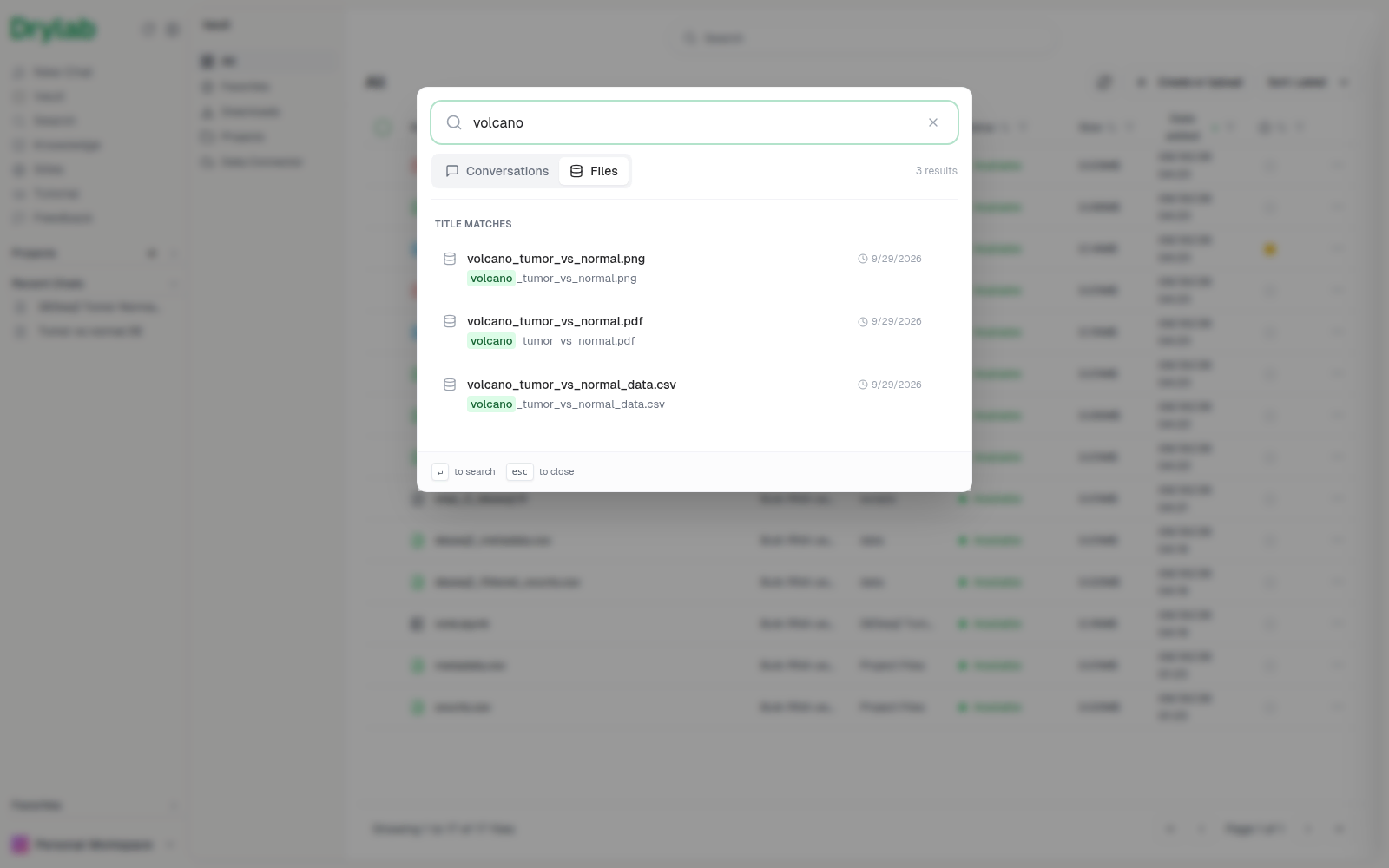Click the magnifier icon in the search box
Screen dimensions: 1389x868
454,122
